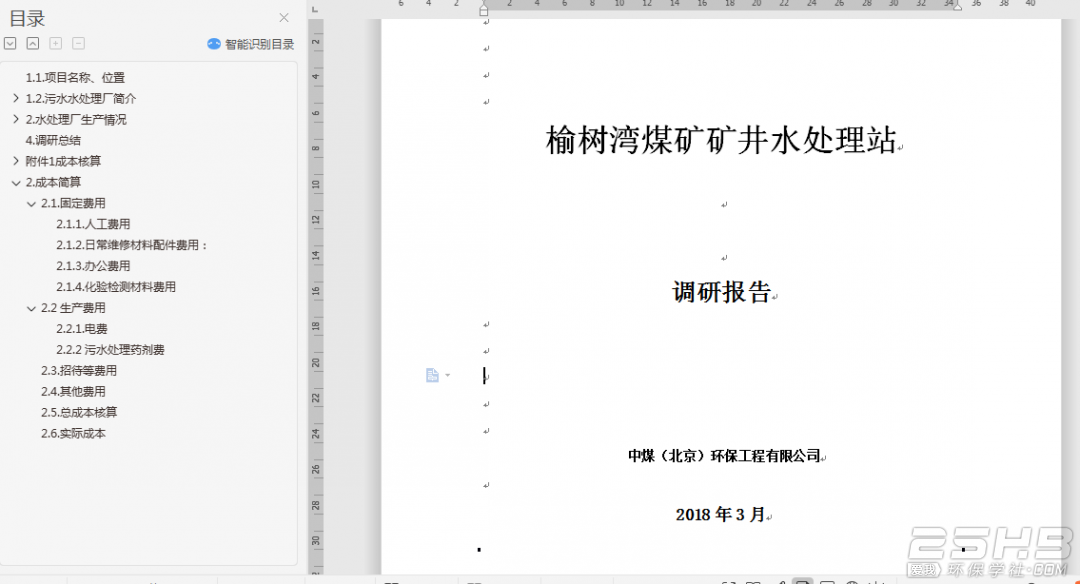Screen dimensions: 1080x584
Task: Open the 2.6.实际成本 heading
Action: tap(73, 433)
